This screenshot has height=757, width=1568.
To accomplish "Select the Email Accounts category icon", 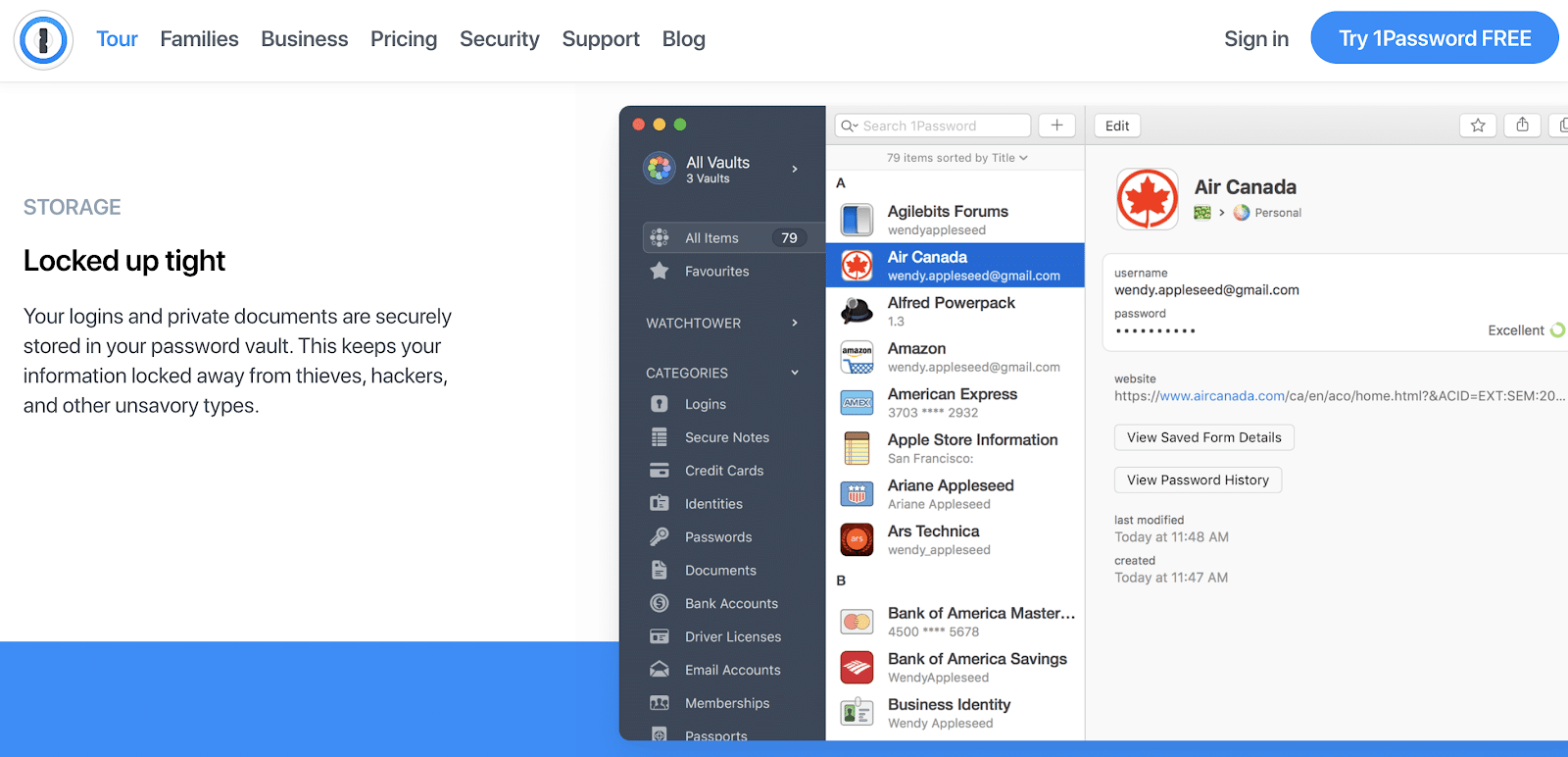I will click(x=660, y=670).
